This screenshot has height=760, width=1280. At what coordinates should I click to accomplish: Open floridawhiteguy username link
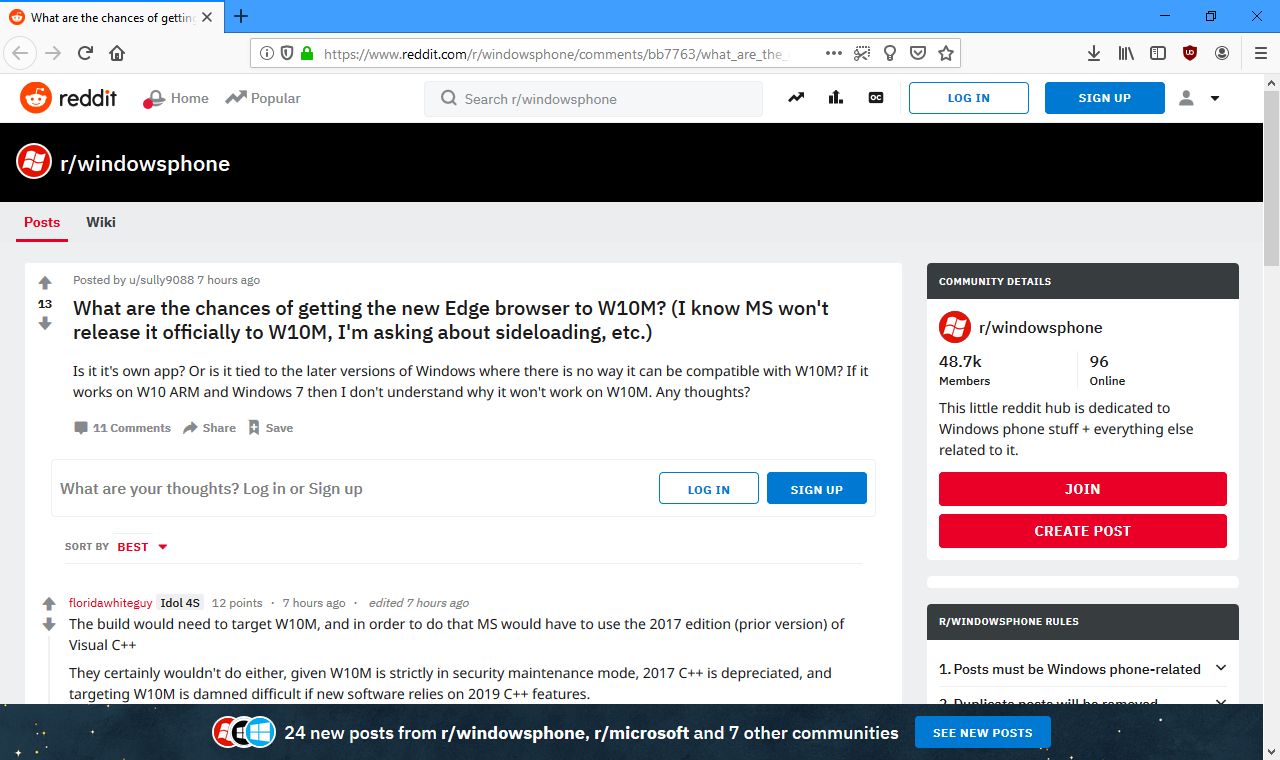[110, 603]
